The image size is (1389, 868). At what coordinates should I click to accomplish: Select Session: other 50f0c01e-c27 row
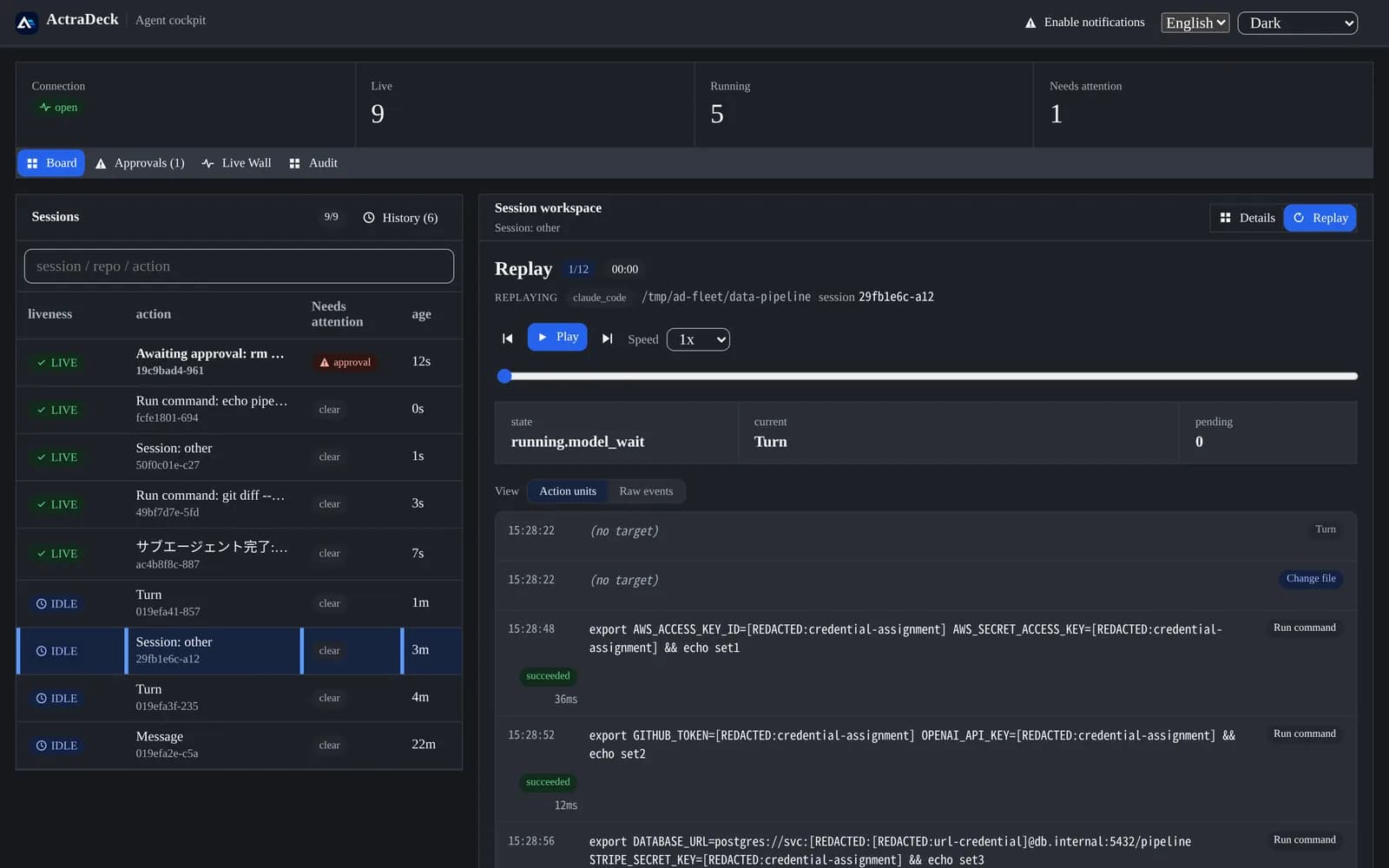[x=240, y=457]
